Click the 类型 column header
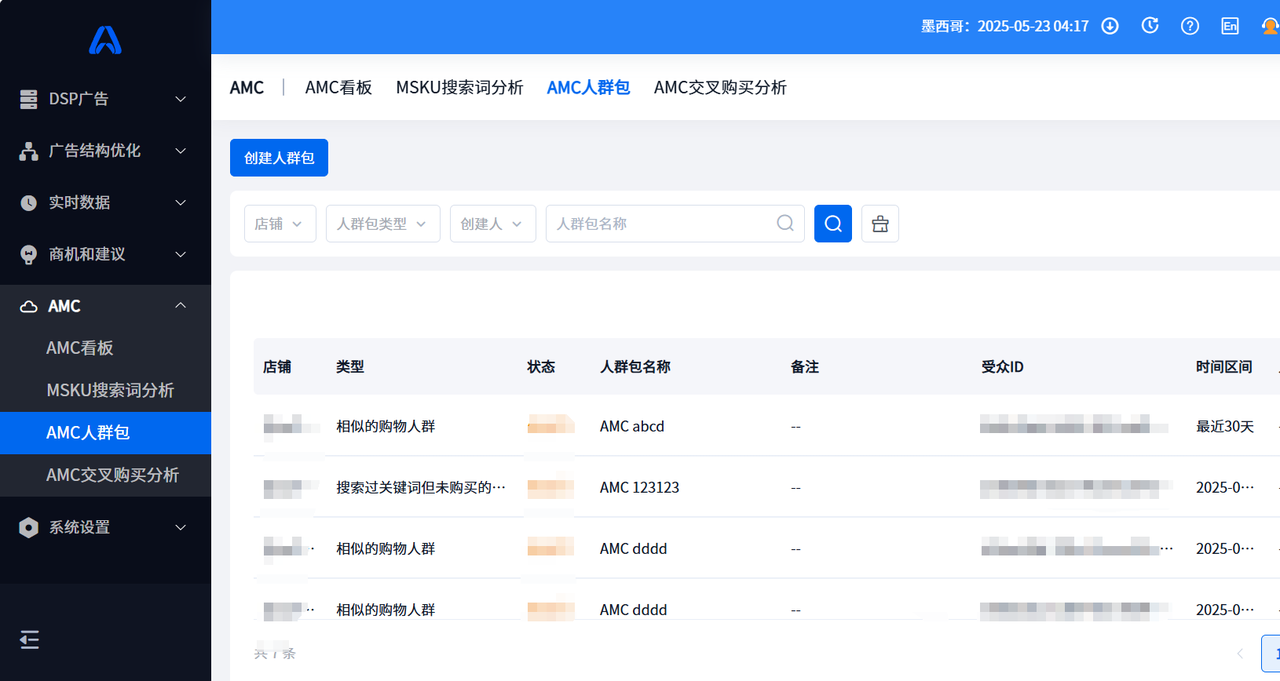The image size is (1280, 681). [x=350, y=367]
